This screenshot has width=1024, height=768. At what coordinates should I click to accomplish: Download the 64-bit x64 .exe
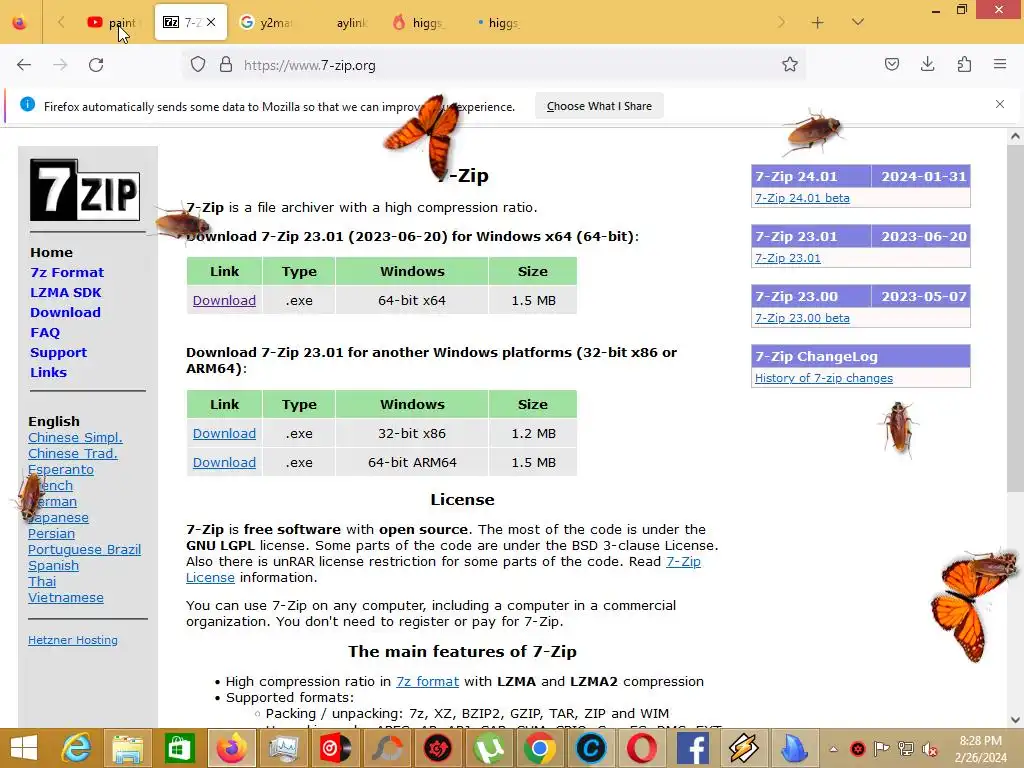click(x=224, y=300)
